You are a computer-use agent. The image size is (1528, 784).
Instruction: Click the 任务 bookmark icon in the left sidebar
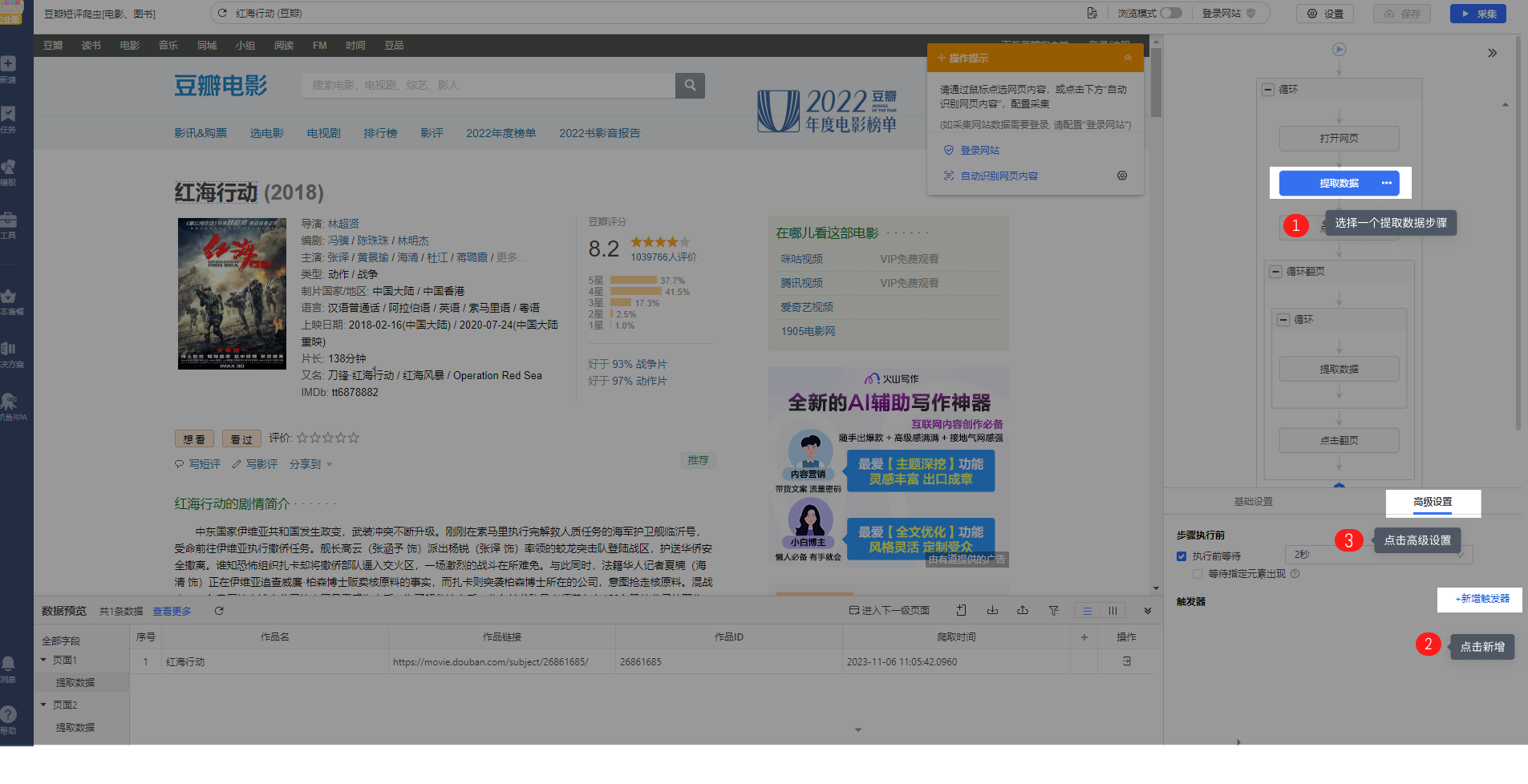tap(8, 114)
